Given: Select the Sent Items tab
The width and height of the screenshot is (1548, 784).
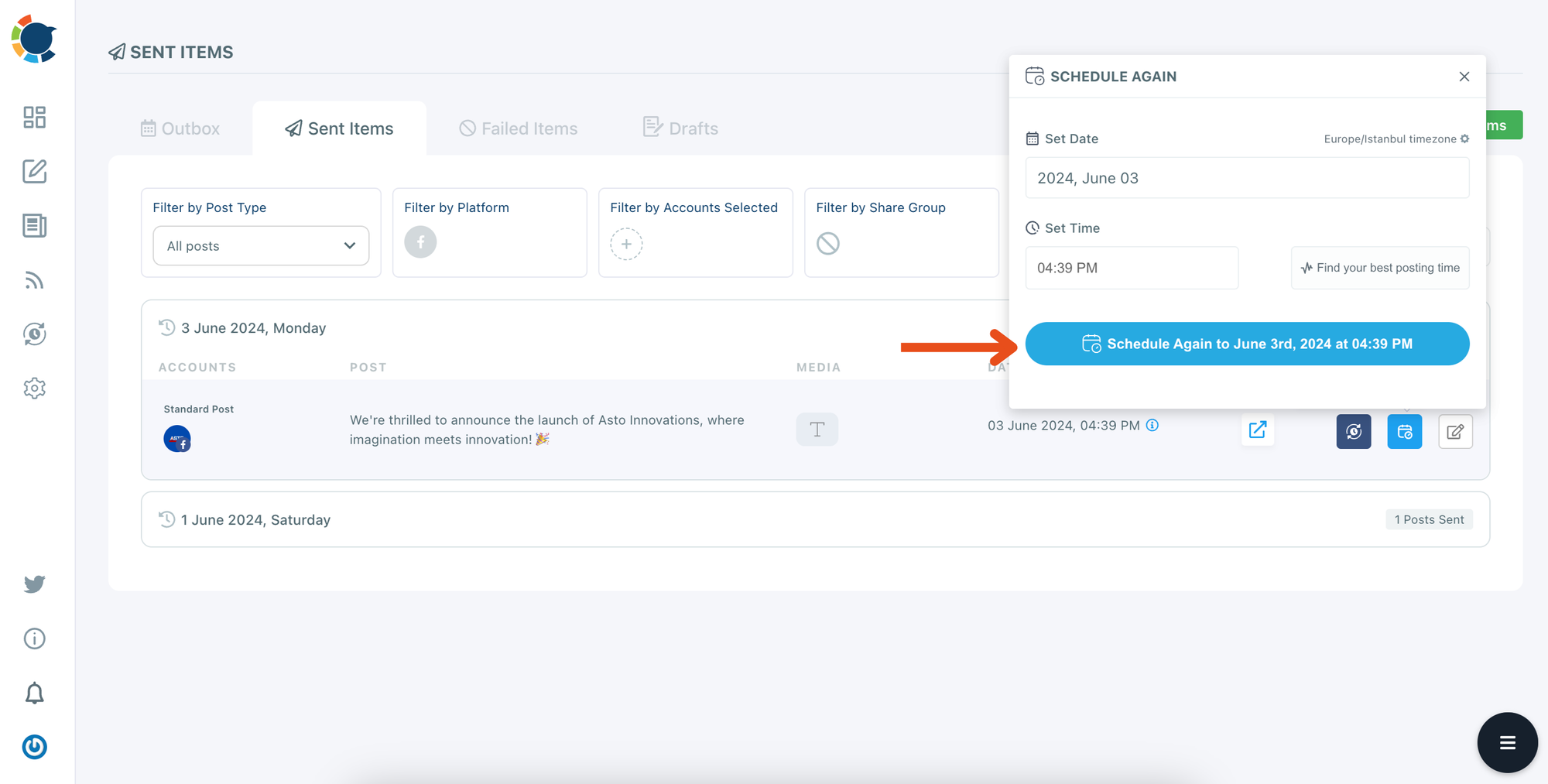Looking at the screenshot, I should pos(339,128).
